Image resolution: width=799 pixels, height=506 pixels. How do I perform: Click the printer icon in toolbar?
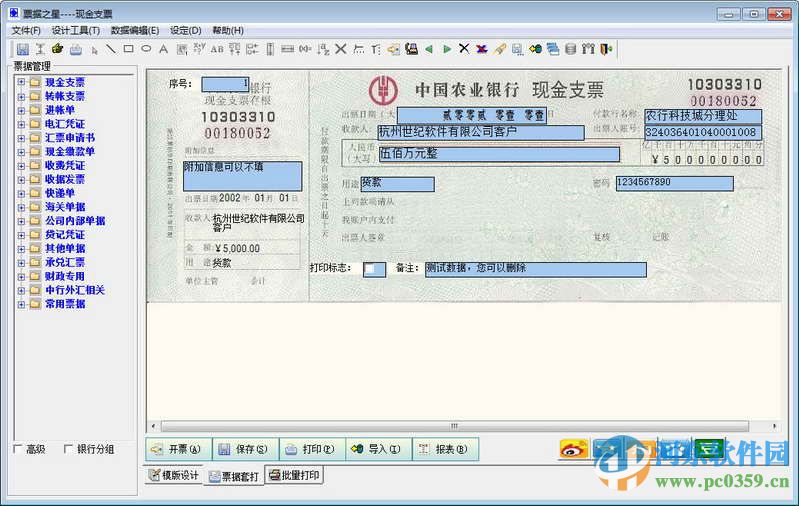76,49
